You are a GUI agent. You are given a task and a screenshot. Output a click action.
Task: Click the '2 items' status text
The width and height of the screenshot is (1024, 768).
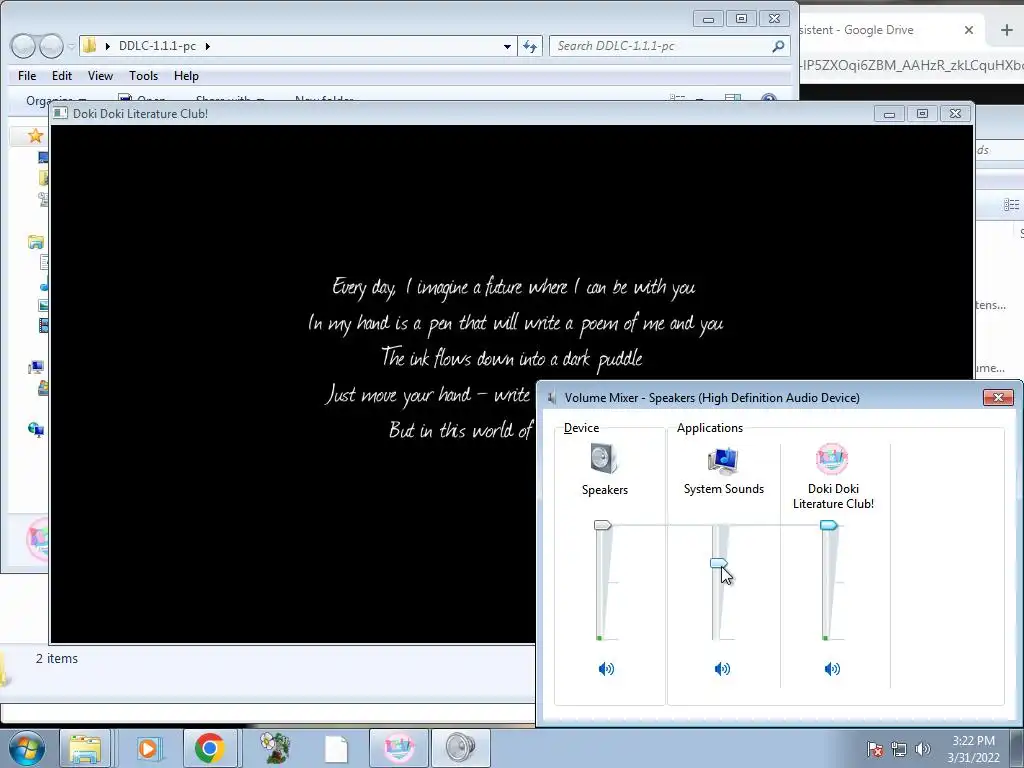pyautogui.click(x=57, y=658)
